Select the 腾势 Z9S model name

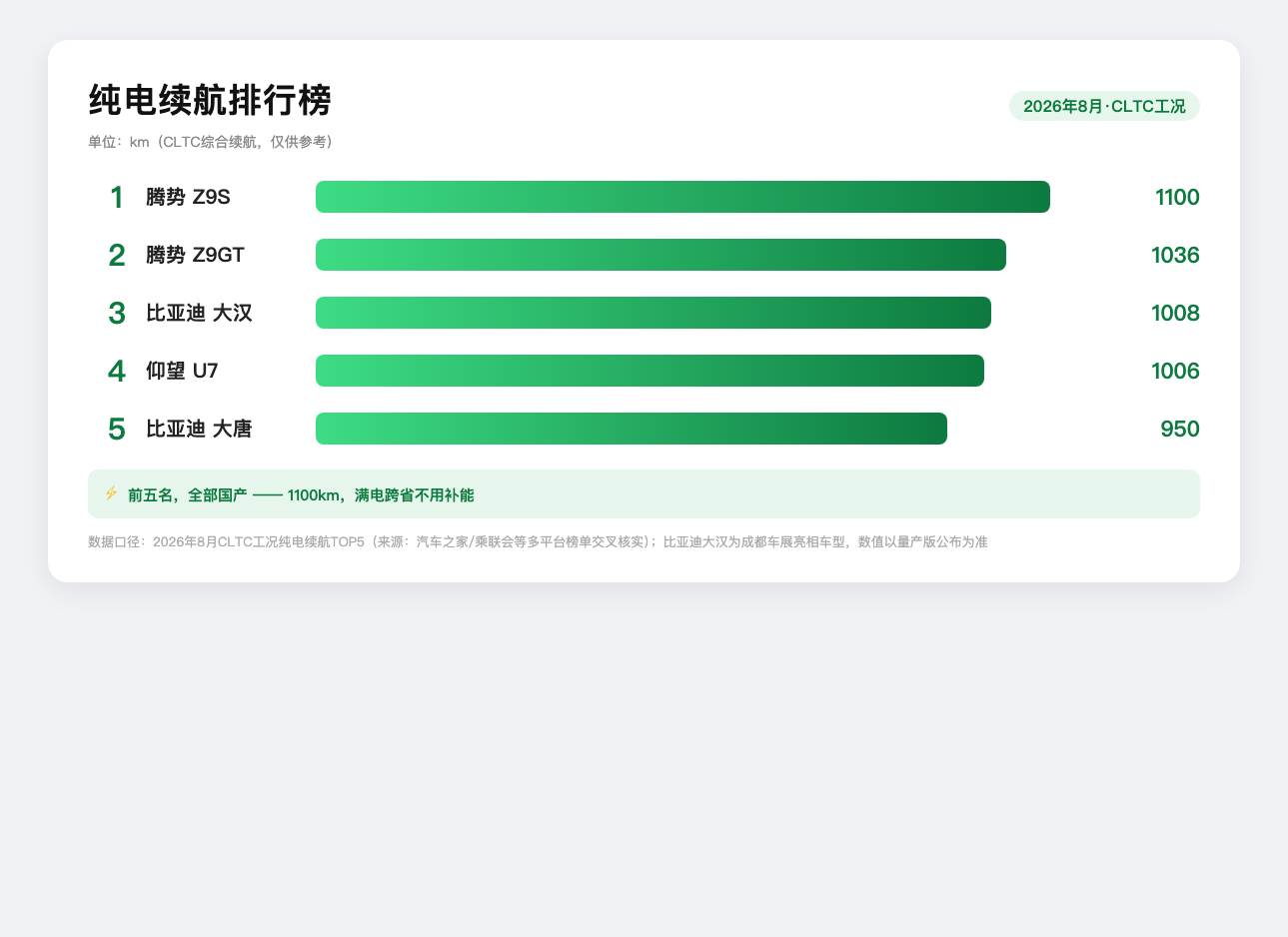coord(188,197)
